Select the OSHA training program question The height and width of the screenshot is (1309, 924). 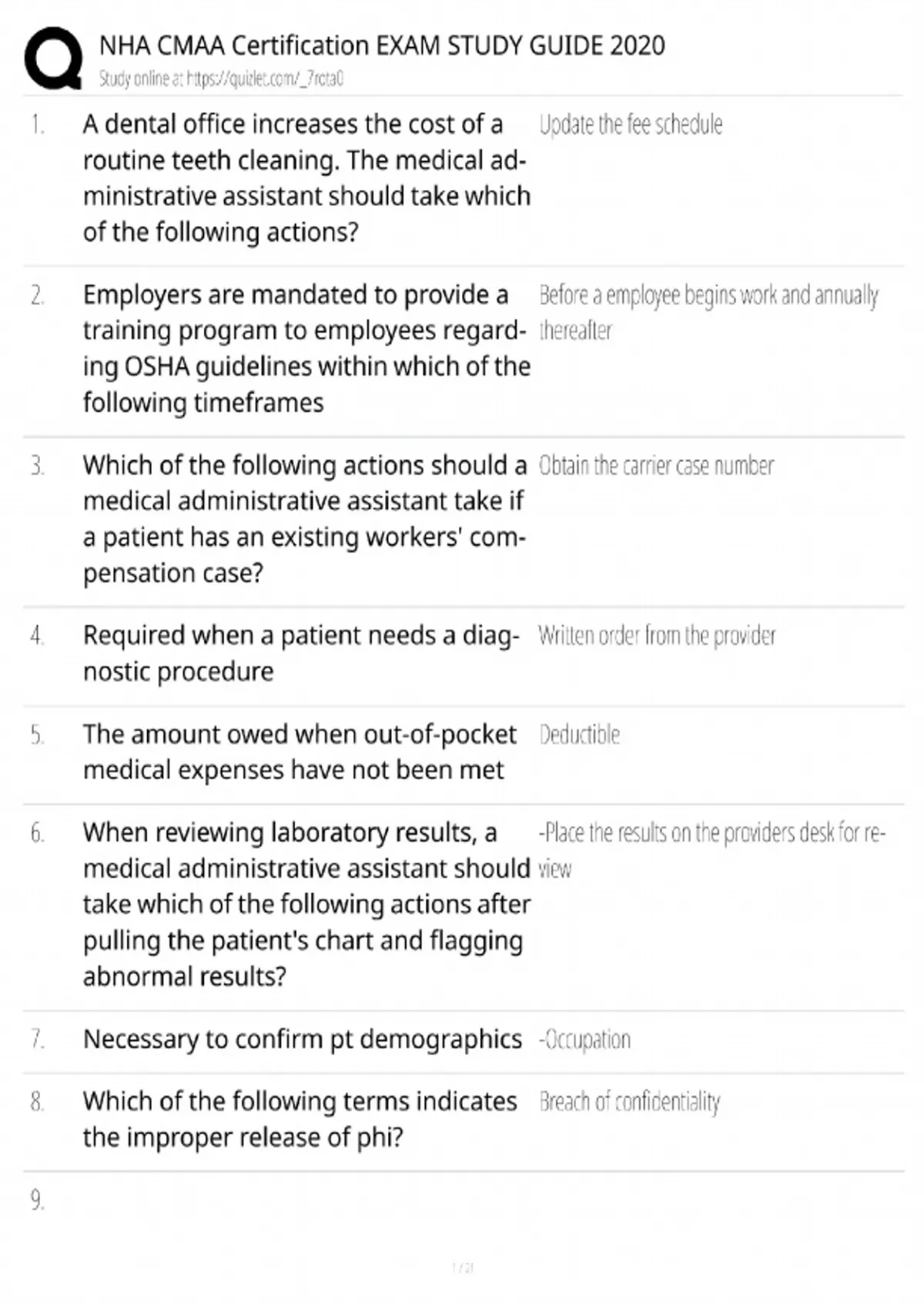coord(306,349)
